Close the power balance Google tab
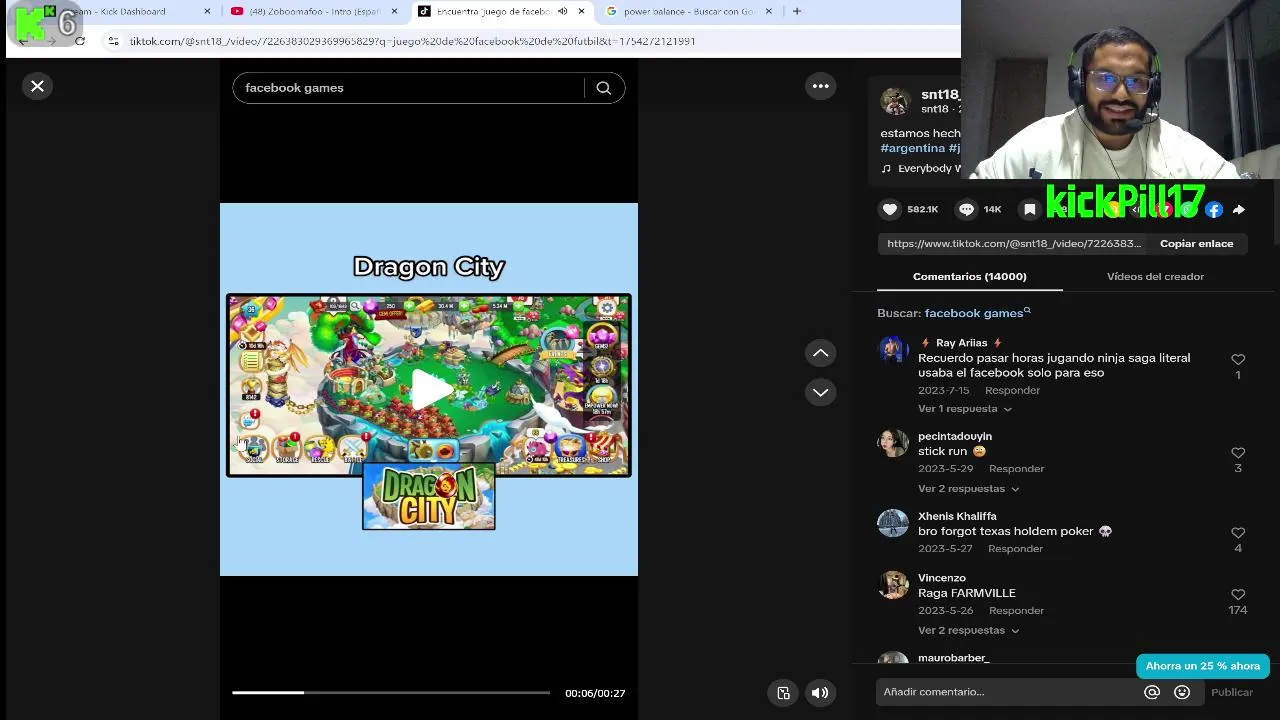This screenshot has width=1280, height=720. (769, 12)
